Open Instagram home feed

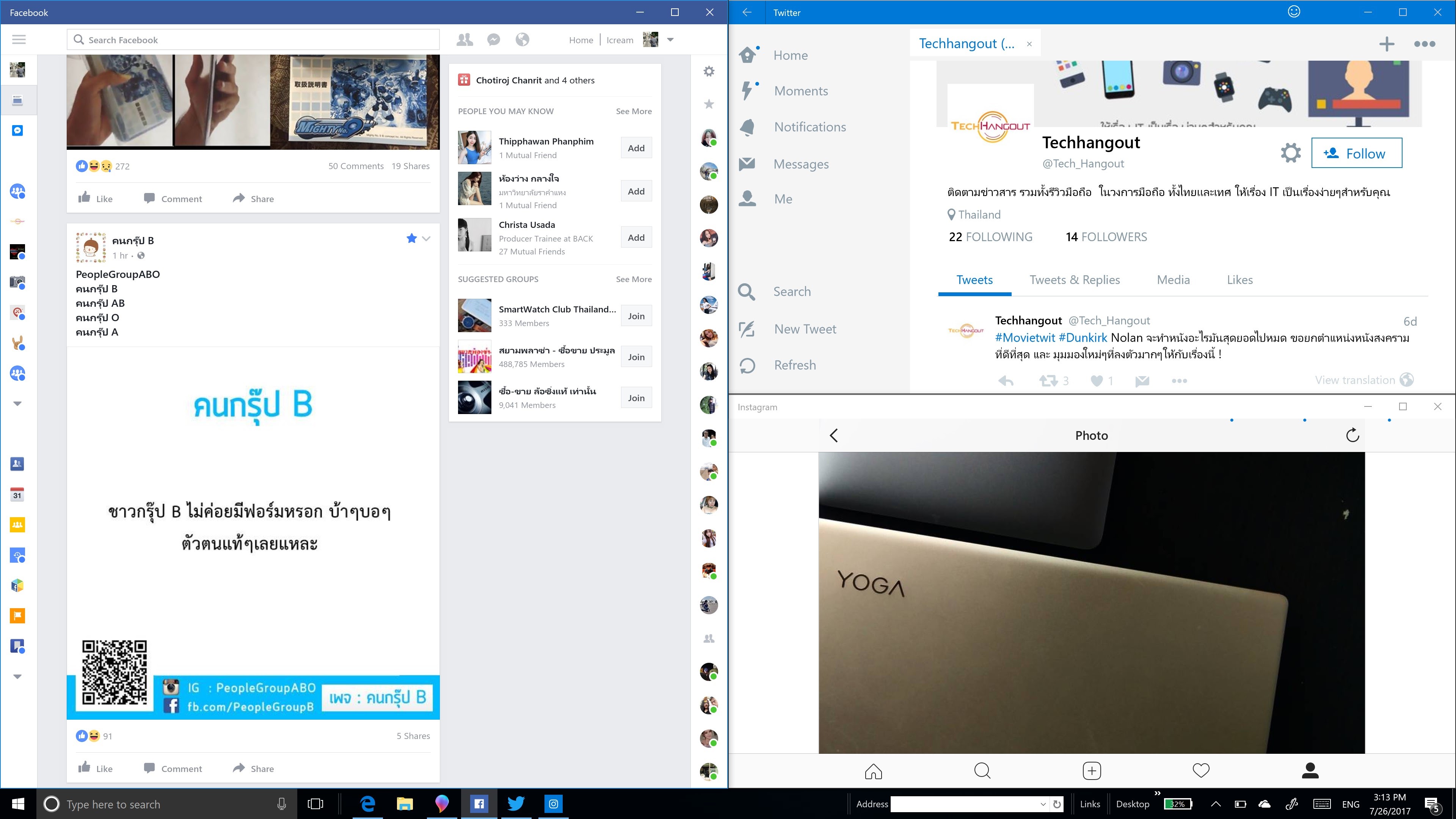(x=873, y=771)
